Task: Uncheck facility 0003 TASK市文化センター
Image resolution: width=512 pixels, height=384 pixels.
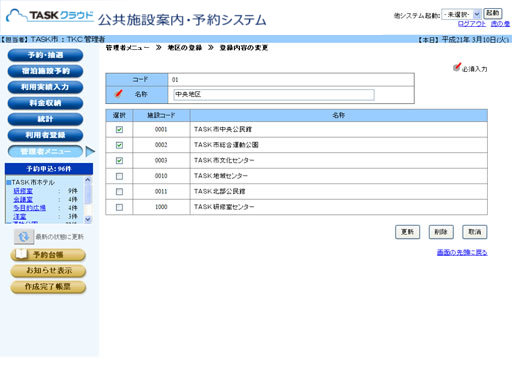Action: pyautogui.click(x=119, y=160)
